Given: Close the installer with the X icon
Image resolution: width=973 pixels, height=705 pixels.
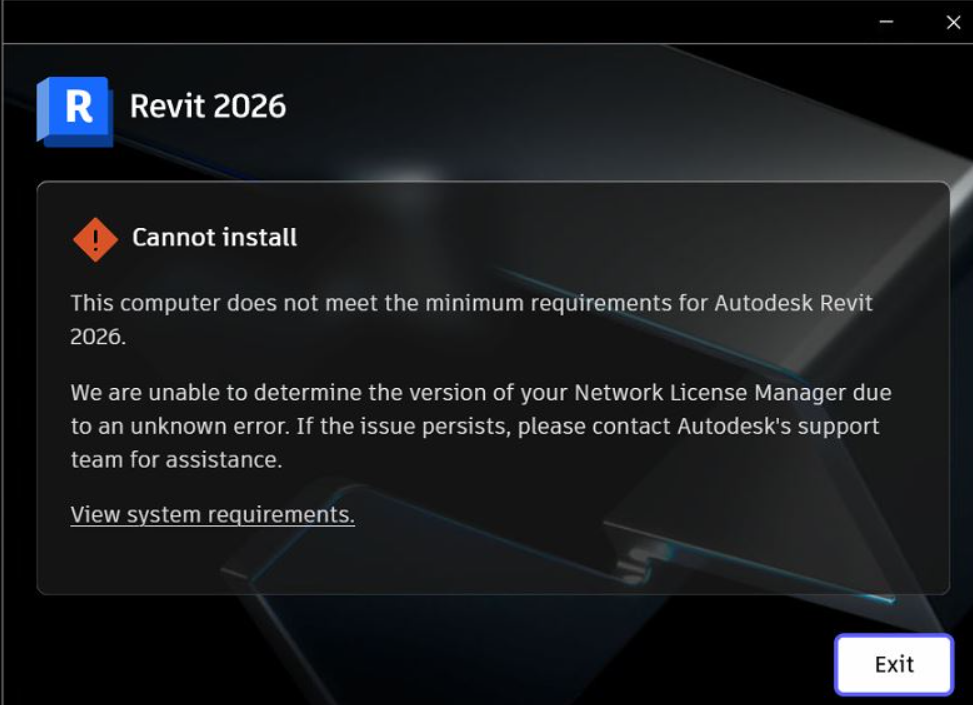Looking at the screenshot, I should [953, 22].
